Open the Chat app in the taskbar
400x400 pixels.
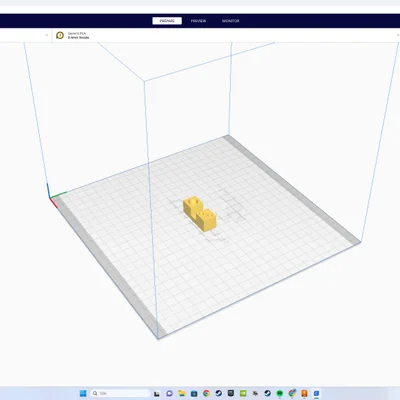click(169, 393)
